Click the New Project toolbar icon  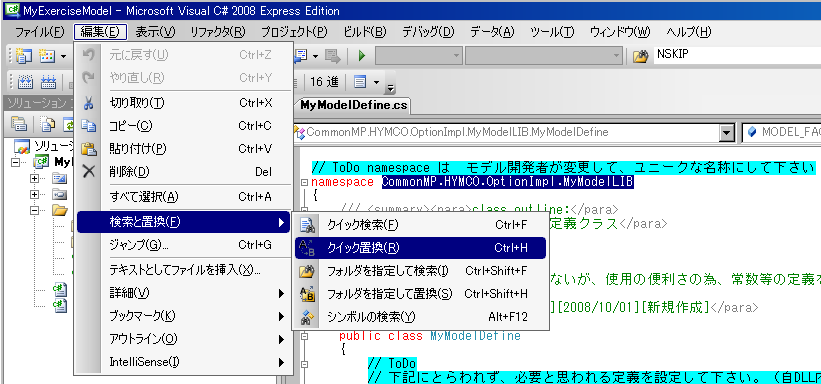pyautogui.click(x=24, y=56)
